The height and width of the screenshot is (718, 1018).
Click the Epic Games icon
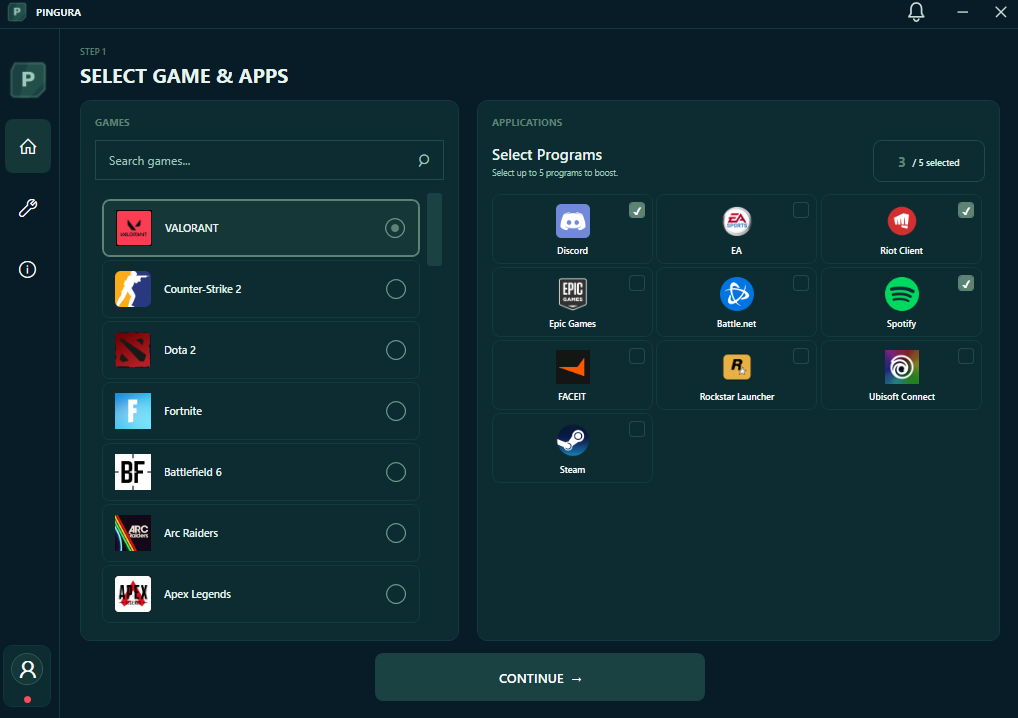[573, 293]
